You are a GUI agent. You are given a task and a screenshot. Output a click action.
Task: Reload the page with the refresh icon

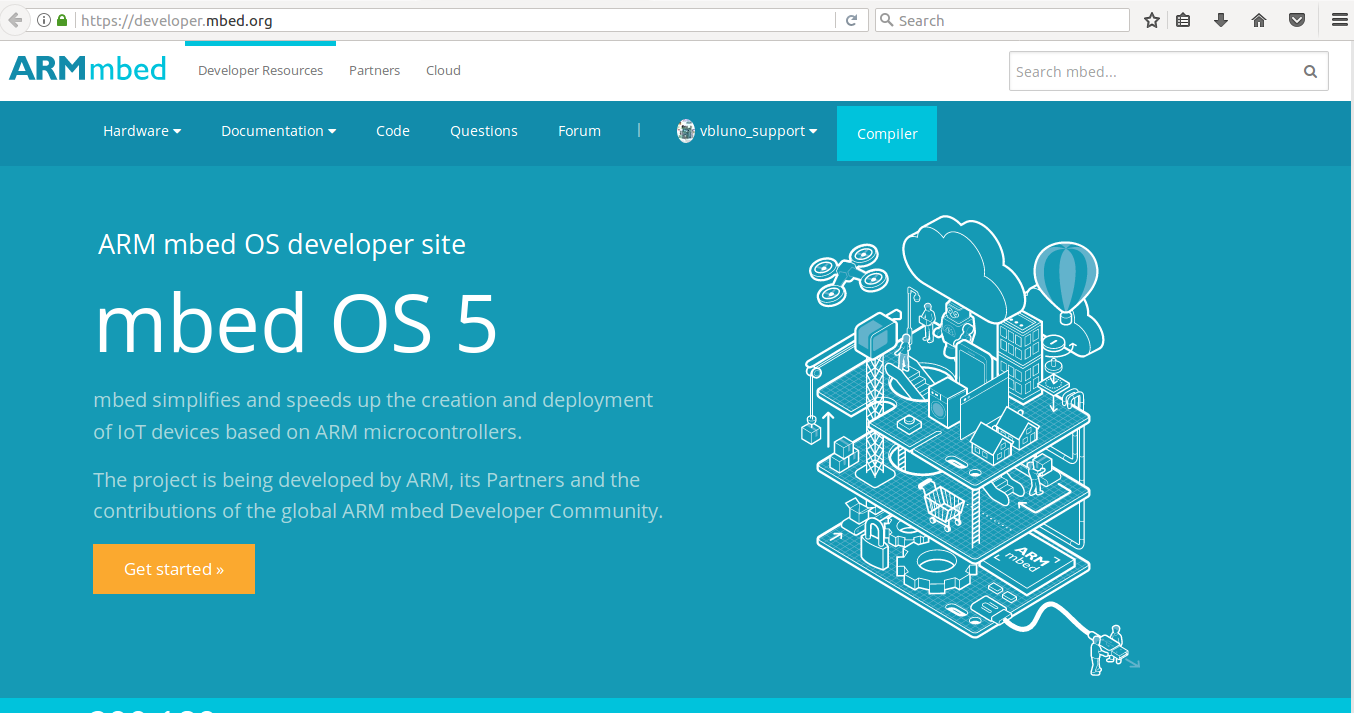(x=852, y=20)
